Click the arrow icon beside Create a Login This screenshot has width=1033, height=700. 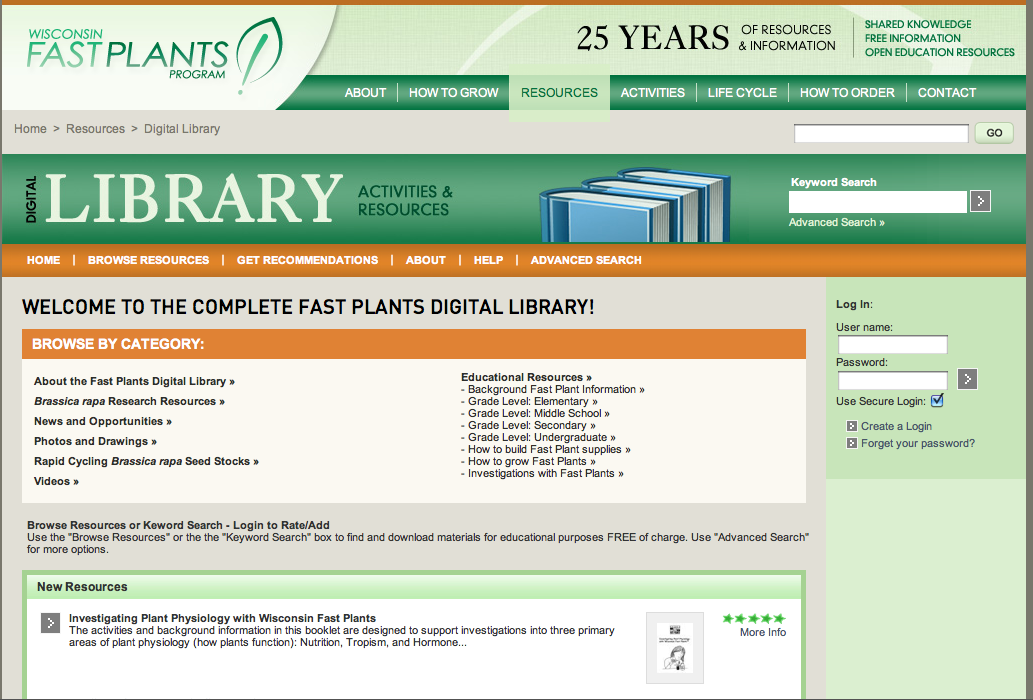[x=852, y=426]
